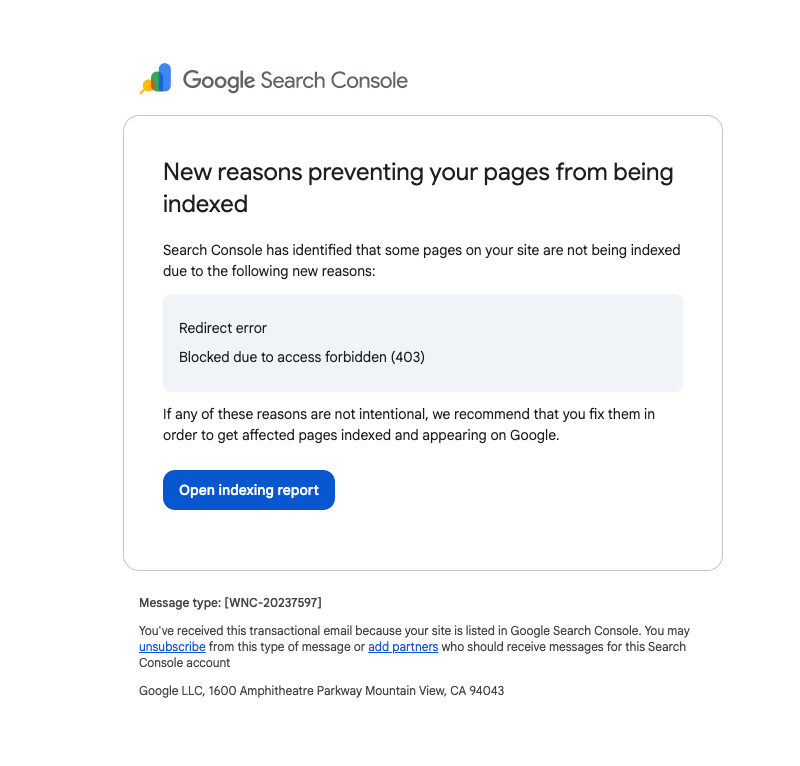
Task: Click the blue bar in the Google logo
Action: [x=164, y=77]
